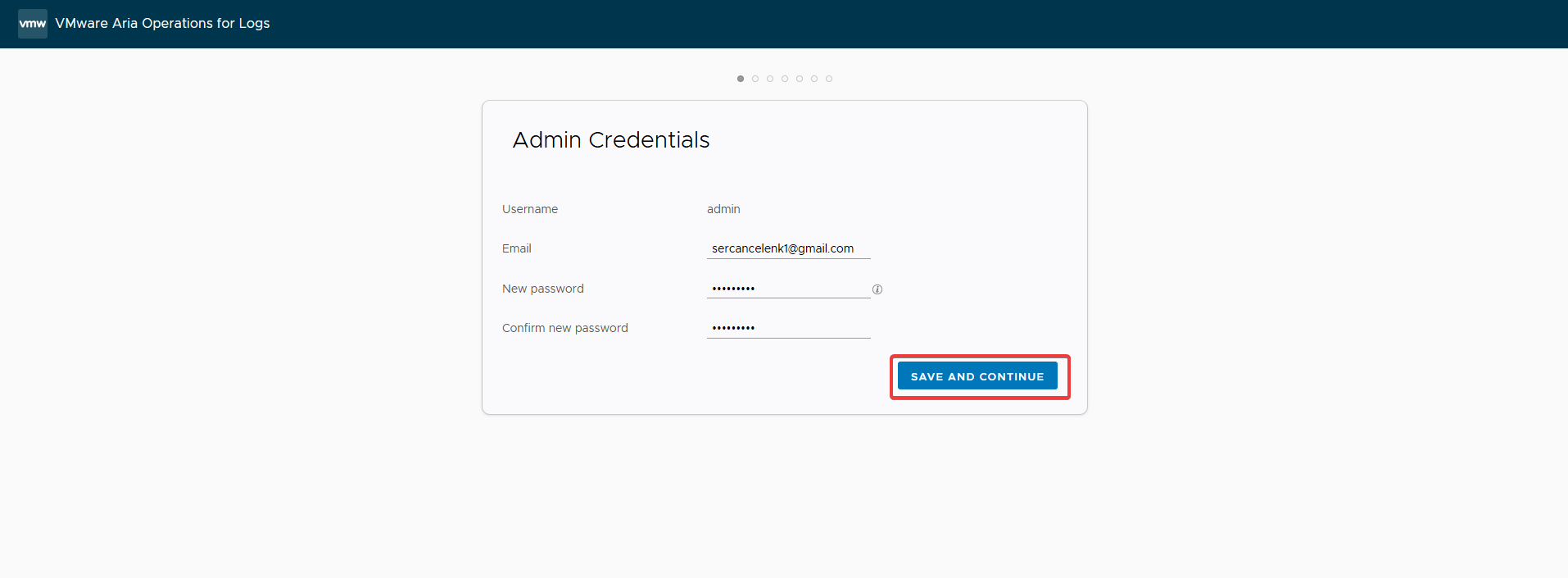Focus the Confirm new password field
Viewport: 1568px width, 578px height.
[x=788, y=328]
